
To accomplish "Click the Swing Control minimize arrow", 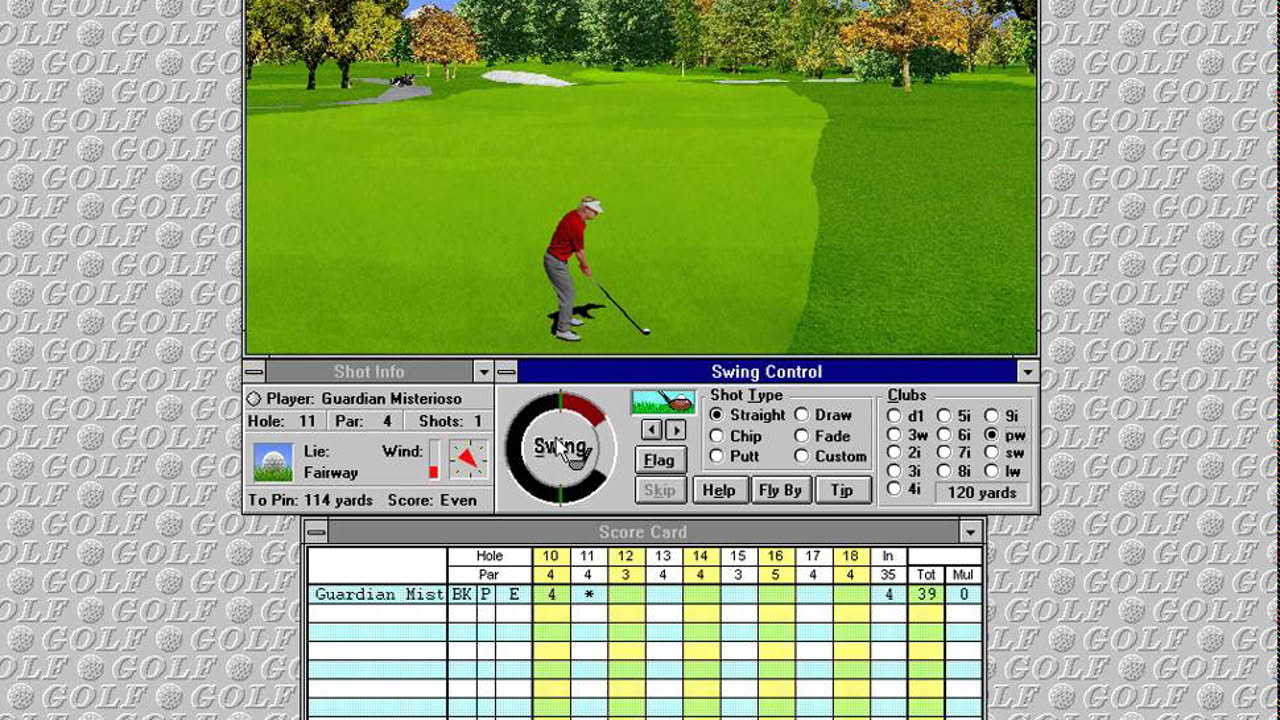I will [1028, 372].
